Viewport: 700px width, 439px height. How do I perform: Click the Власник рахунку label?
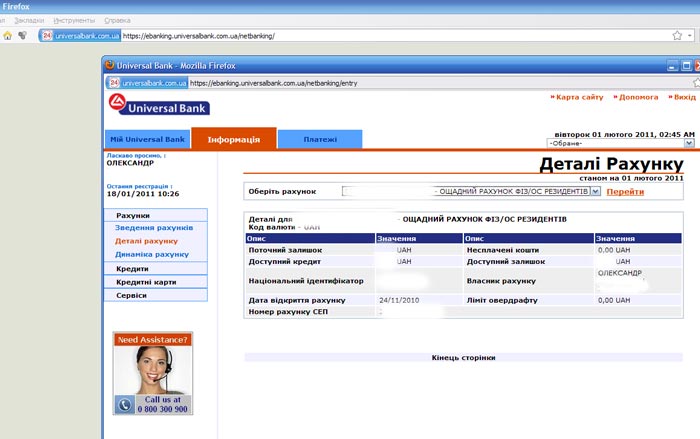501,281
